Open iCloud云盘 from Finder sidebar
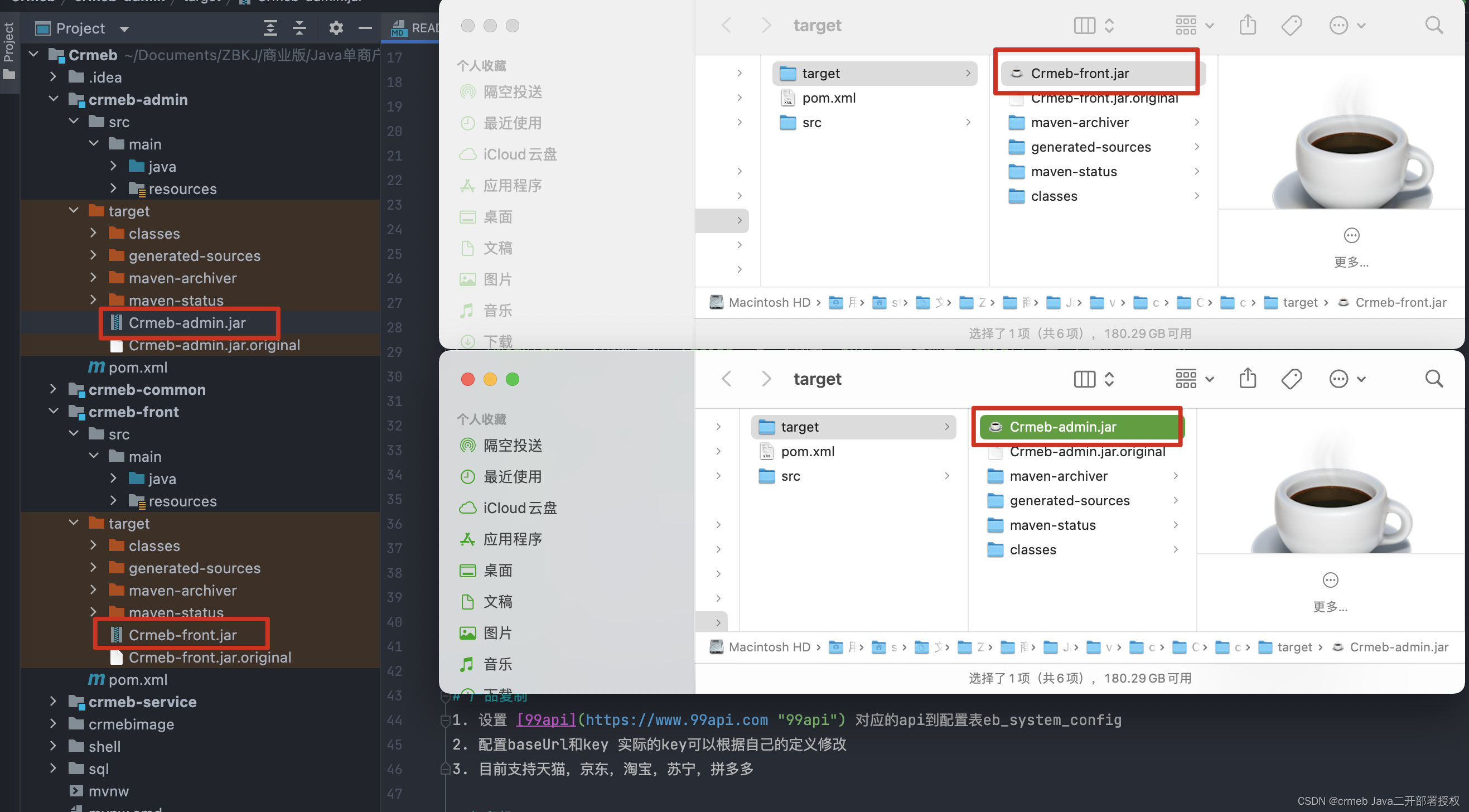1469x812 pixels. [x=520, y=154]
